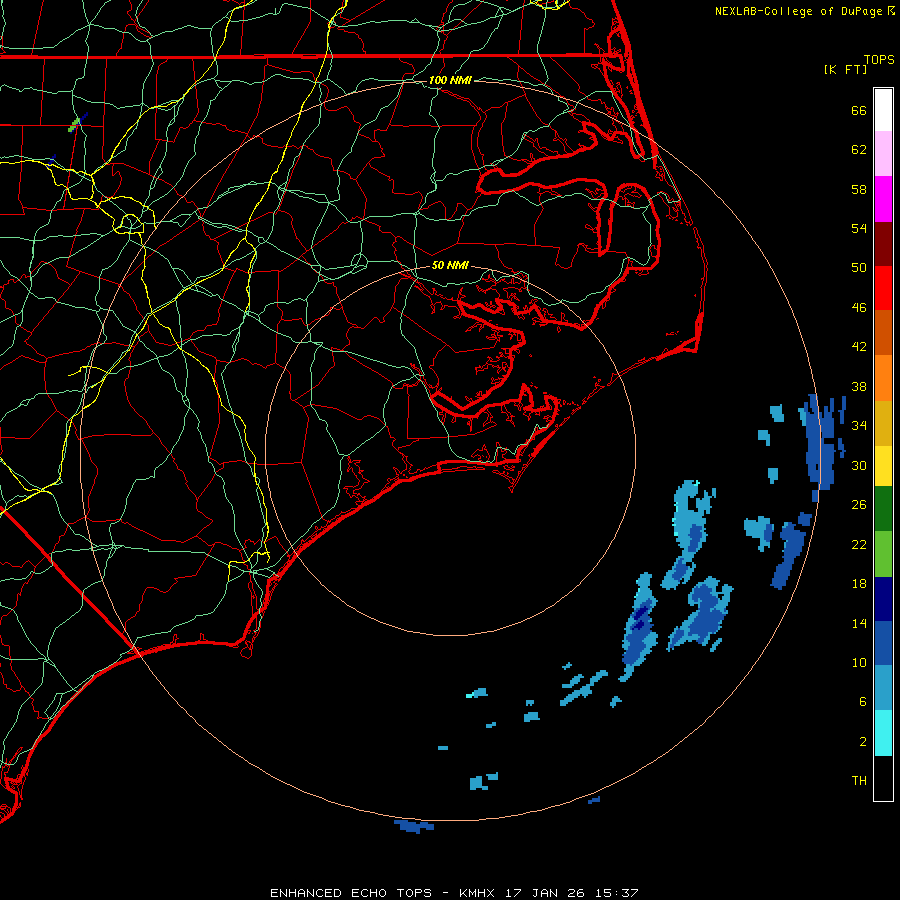Image resolution: width=900 pixels, height=900 pixels.
Task: Click the "66" legend value
Action: 859,110
